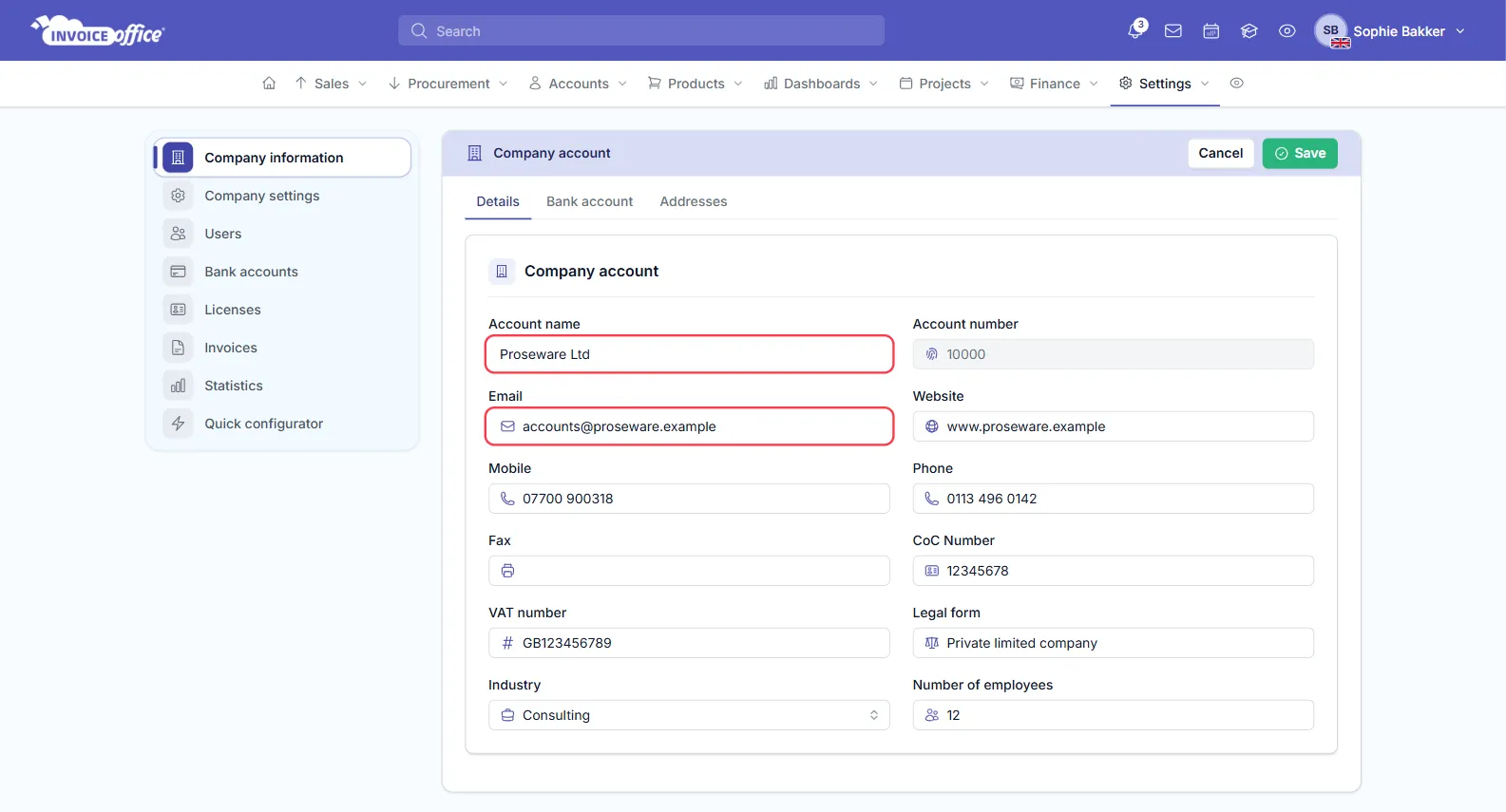Expand the Dashboards menu
Viewport: 1506px width, 812px height.
click(821, 84)
